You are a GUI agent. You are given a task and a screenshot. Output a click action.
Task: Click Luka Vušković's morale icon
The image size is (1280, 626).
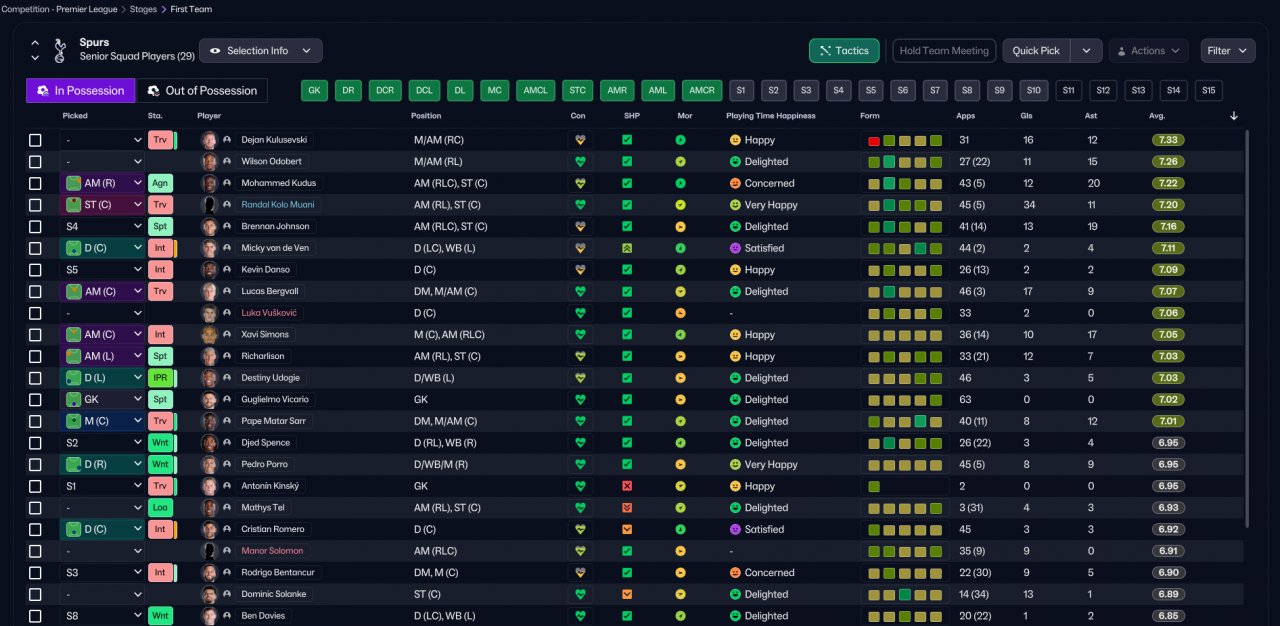(x=681, y=313)
